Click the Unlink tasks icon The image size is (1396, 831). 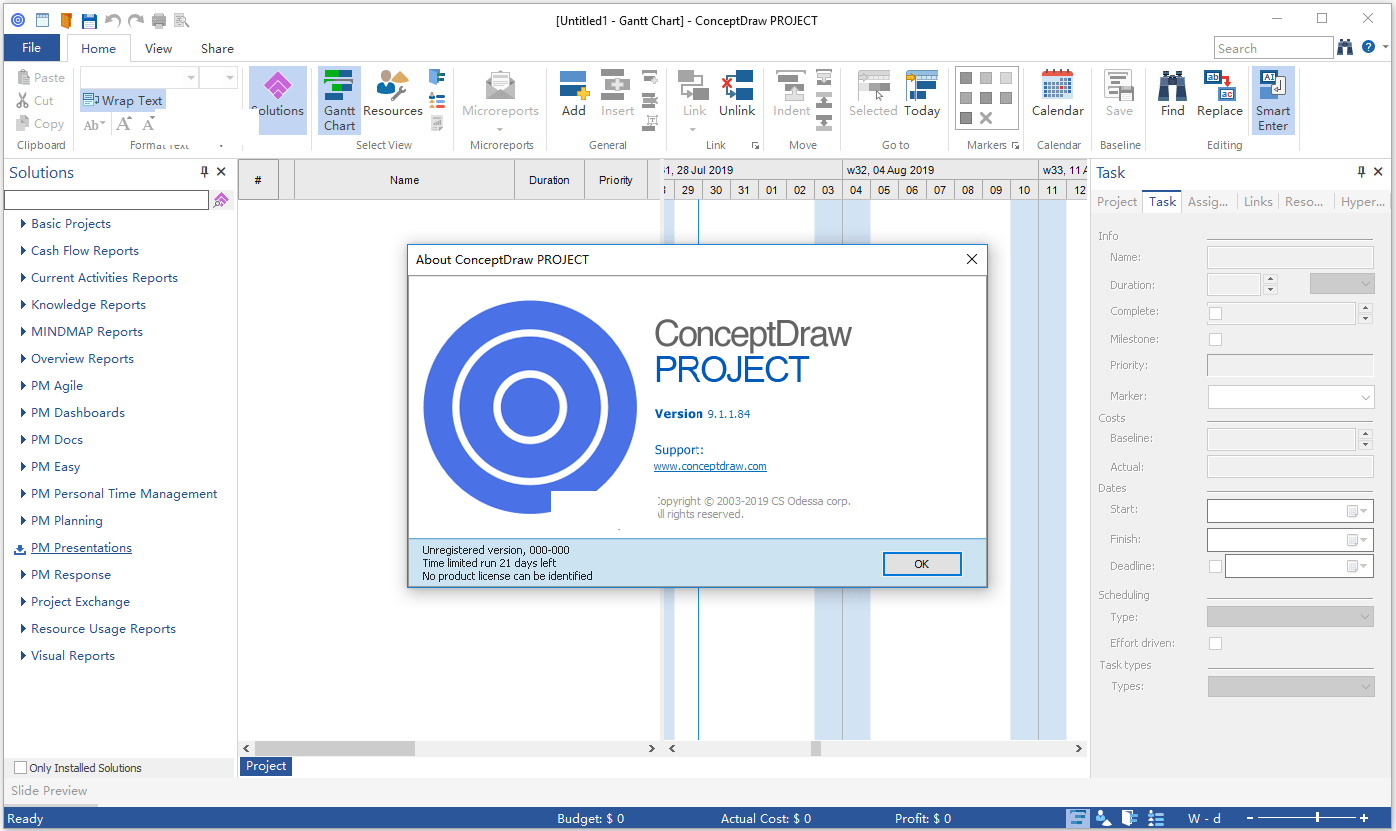pyautogui.click(x=737, y=94)
